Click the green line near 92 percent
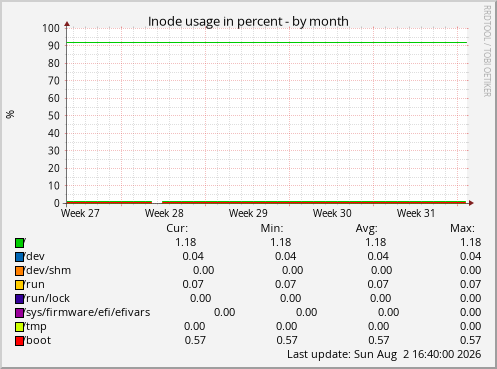This screenshot has width=497, height=369. [x=267, y=43]
